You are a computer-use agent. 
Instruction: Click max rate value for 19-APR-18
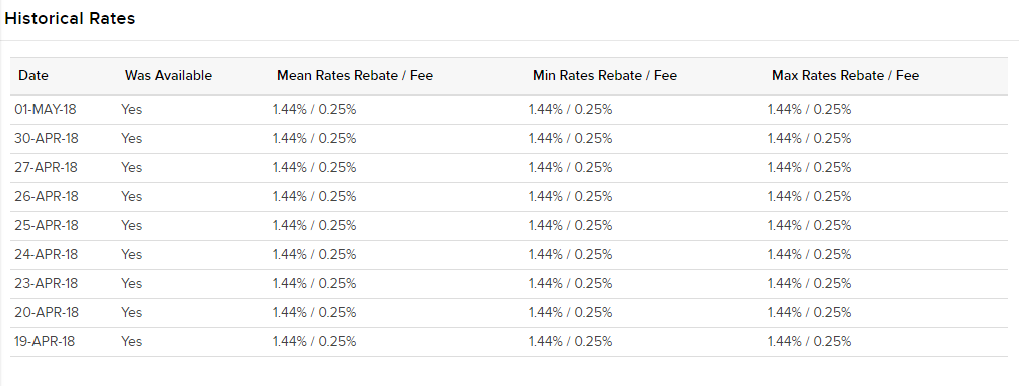810,341
